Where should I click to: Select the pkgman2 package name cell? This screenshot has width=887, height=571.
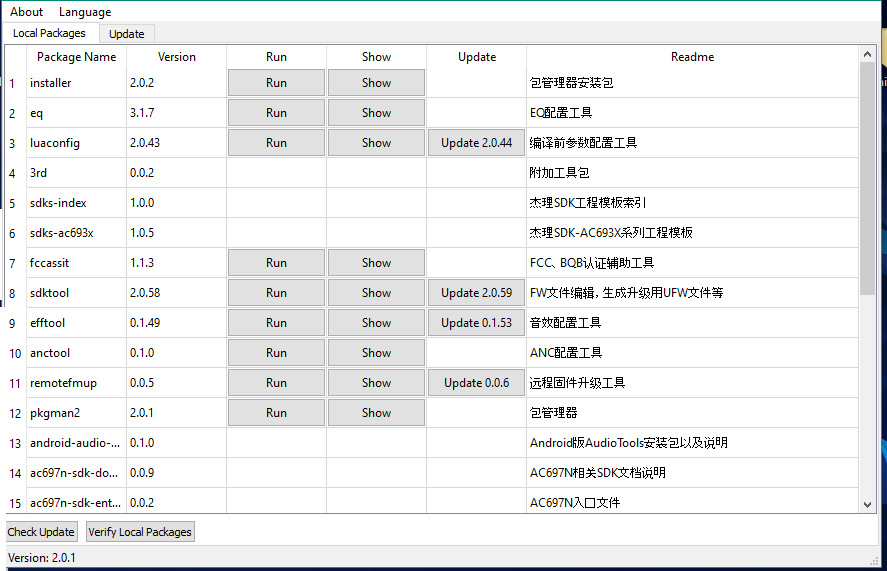pos(76,413)
